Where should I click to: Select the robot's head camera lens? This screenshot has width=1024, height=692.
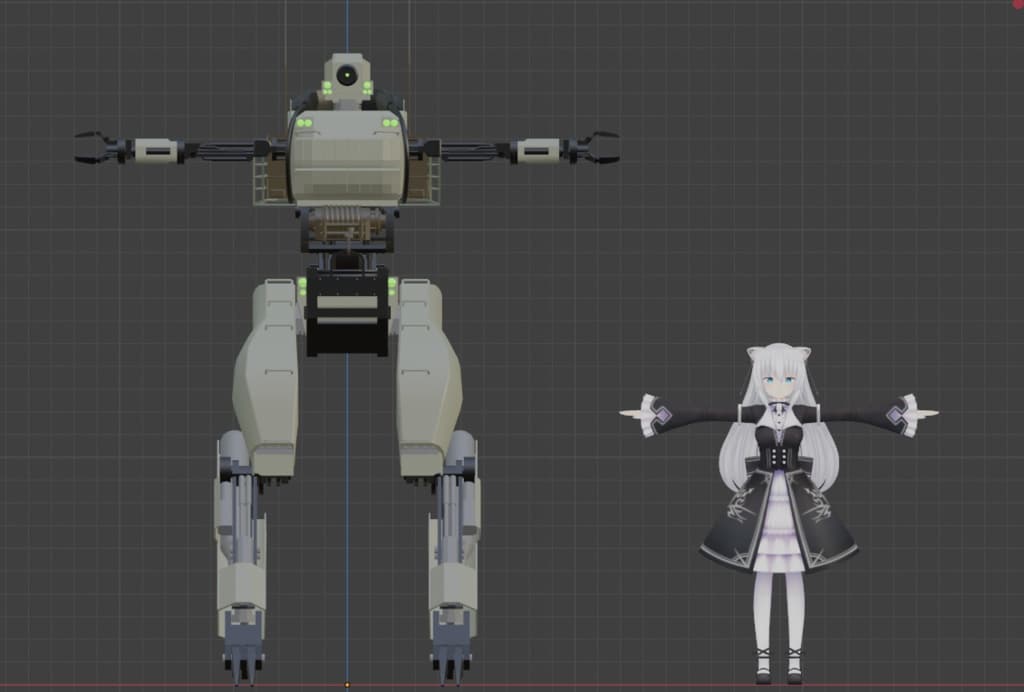tap(347, 75)
